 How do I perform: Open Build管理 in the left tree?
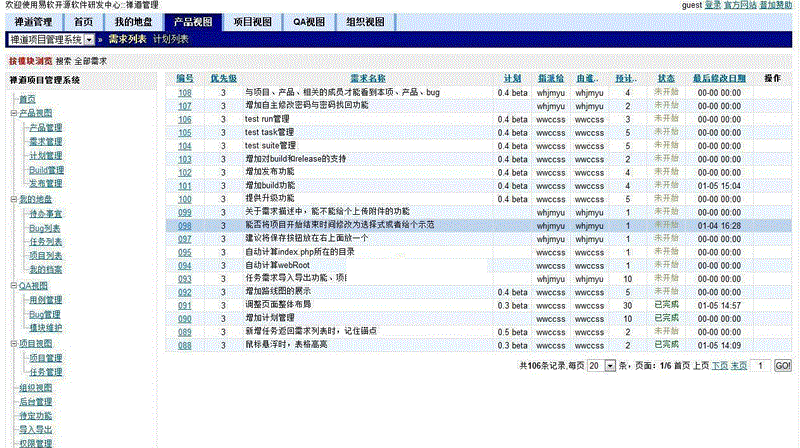click(x=46, y=170)
